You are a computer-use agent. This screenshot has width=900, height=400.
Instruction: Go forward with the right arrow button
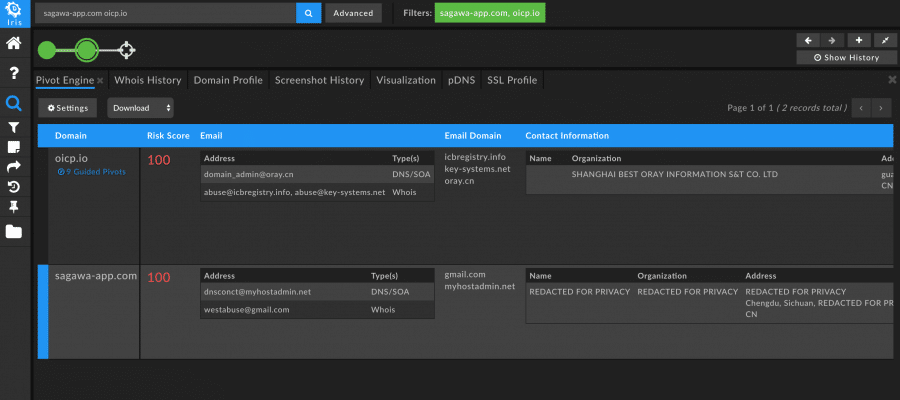(x=832, y=40)
